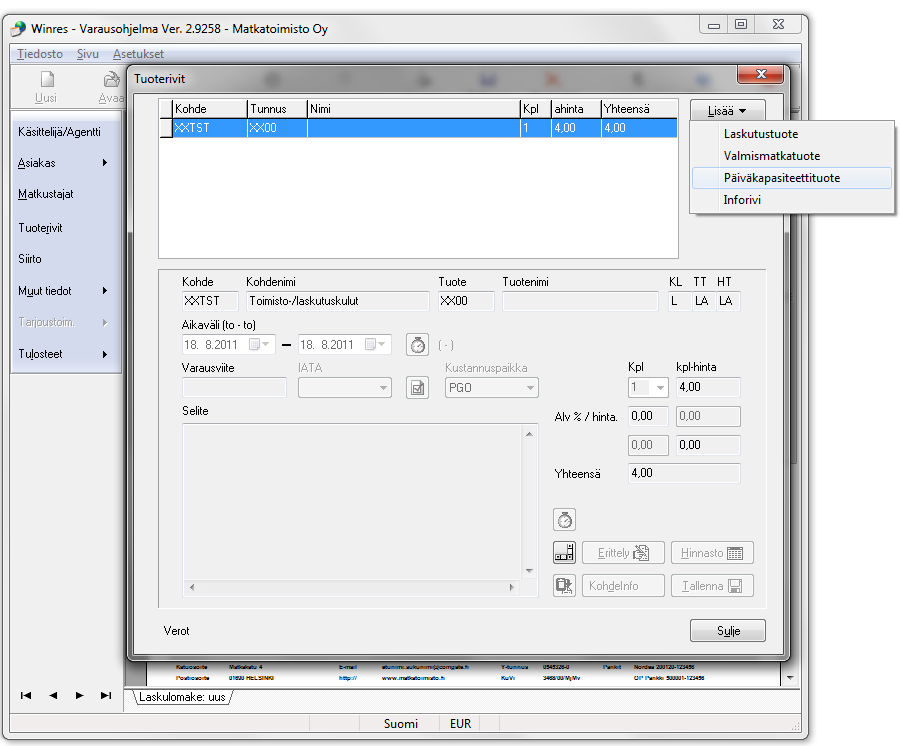Expand Muut tiedot submenu in sidebar
Screen dimensions: 900x746
tap(104, 291)
